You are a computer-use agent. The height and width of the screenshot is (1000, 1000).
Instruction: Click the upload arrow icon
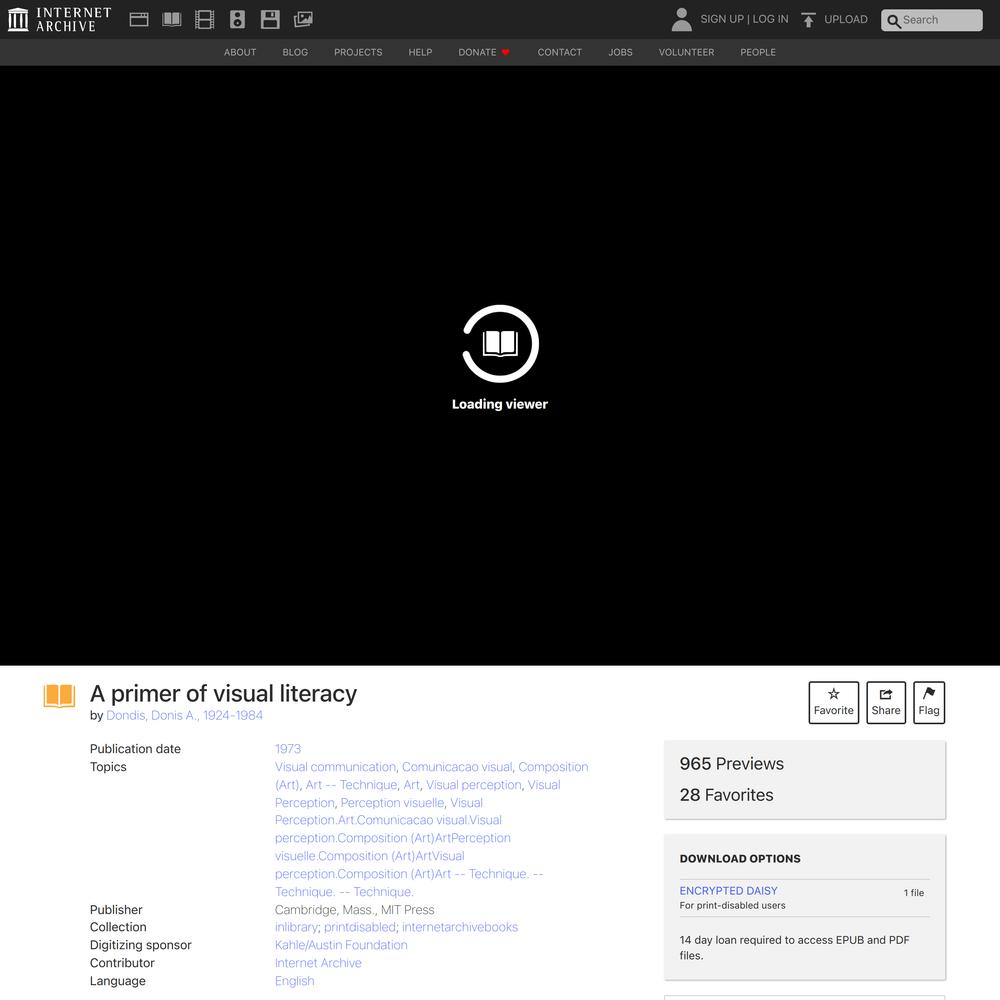pos(808,20)
